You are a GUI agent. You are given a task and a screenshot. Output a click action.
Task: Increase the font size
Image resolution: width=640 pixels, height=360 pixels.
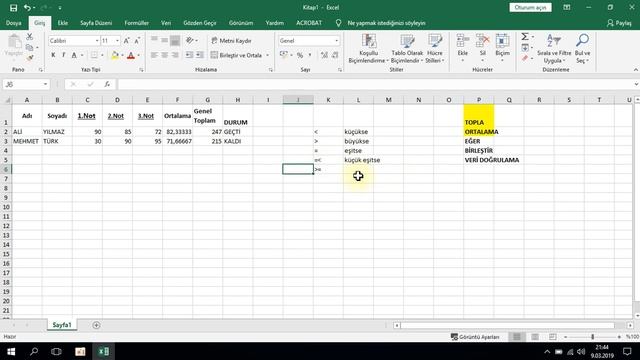(127, 41)
